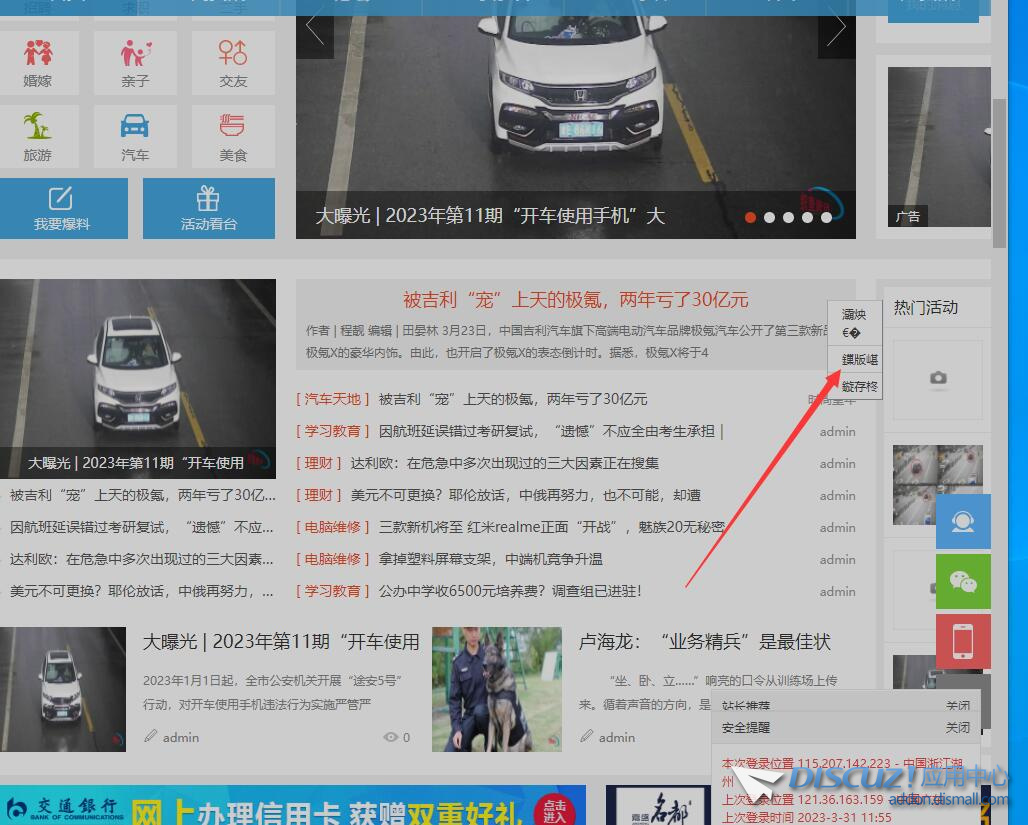Open headline 被吉利“宠”上天的极氪 in red

coord(575,300)
